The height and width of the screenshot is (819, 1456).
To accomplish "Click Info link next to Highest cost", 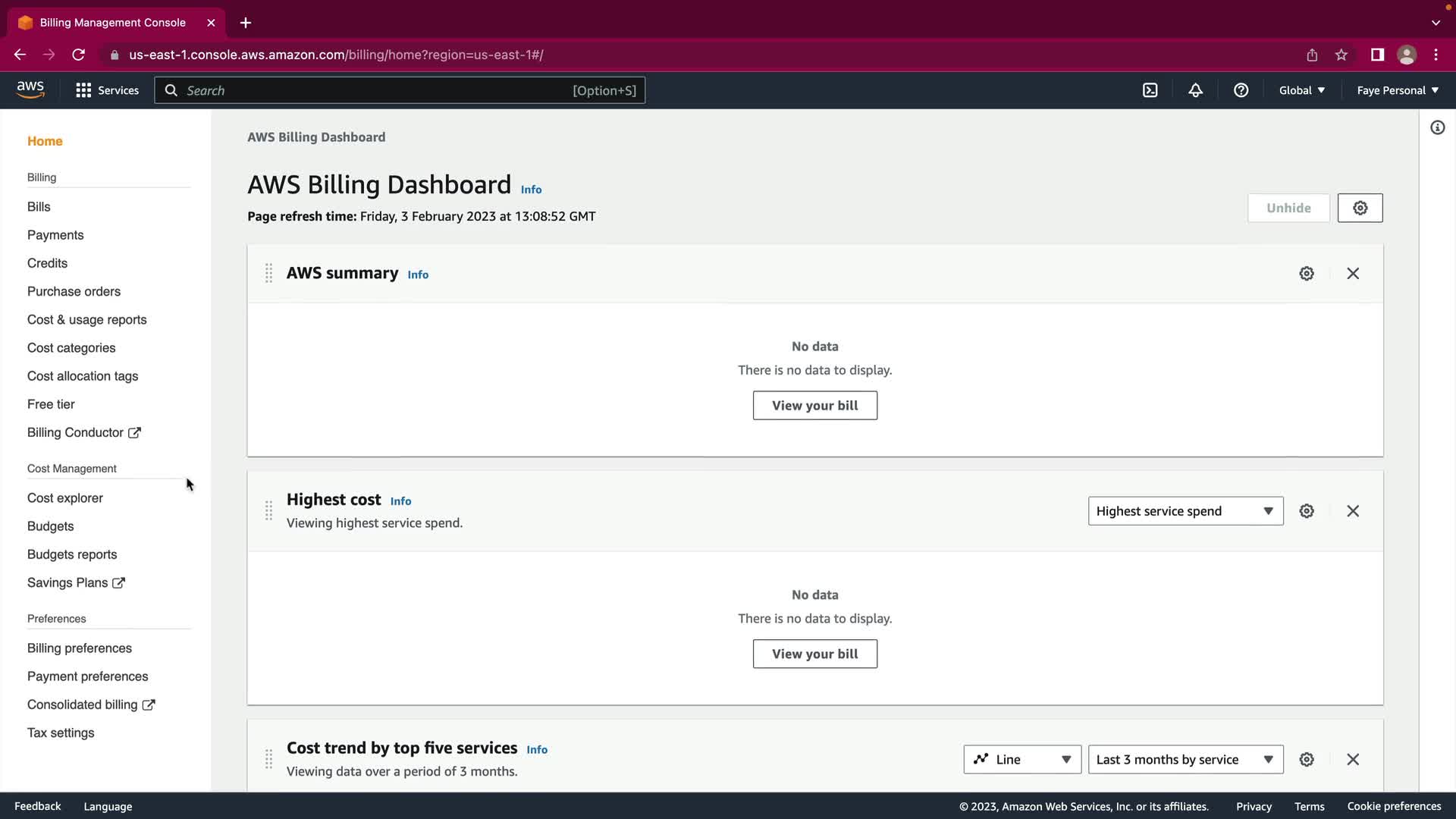I will click(x=400, y=501).
